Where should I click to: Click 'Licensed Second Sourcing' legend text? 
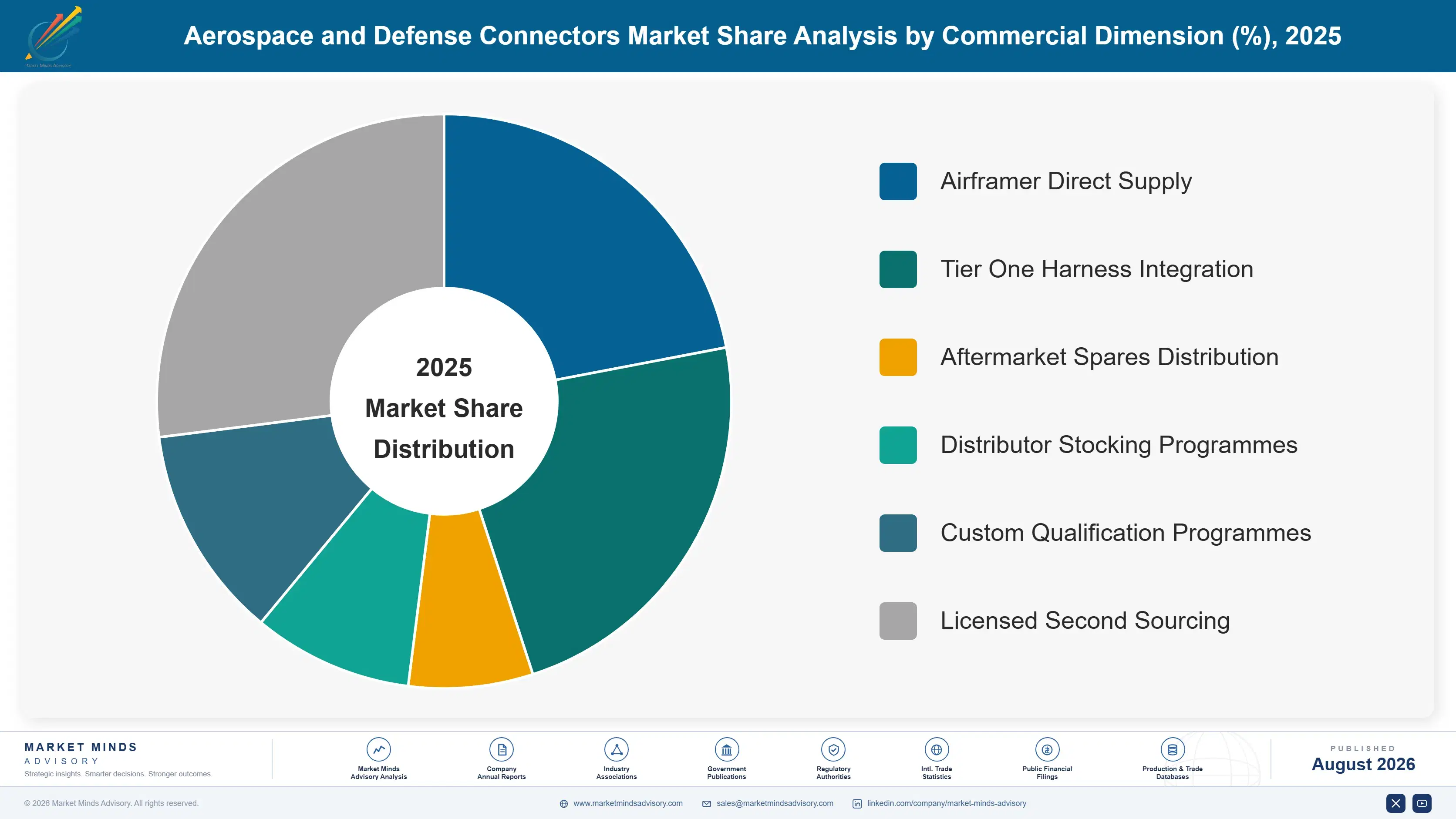pyautogui.click(x=1085, y=621)
